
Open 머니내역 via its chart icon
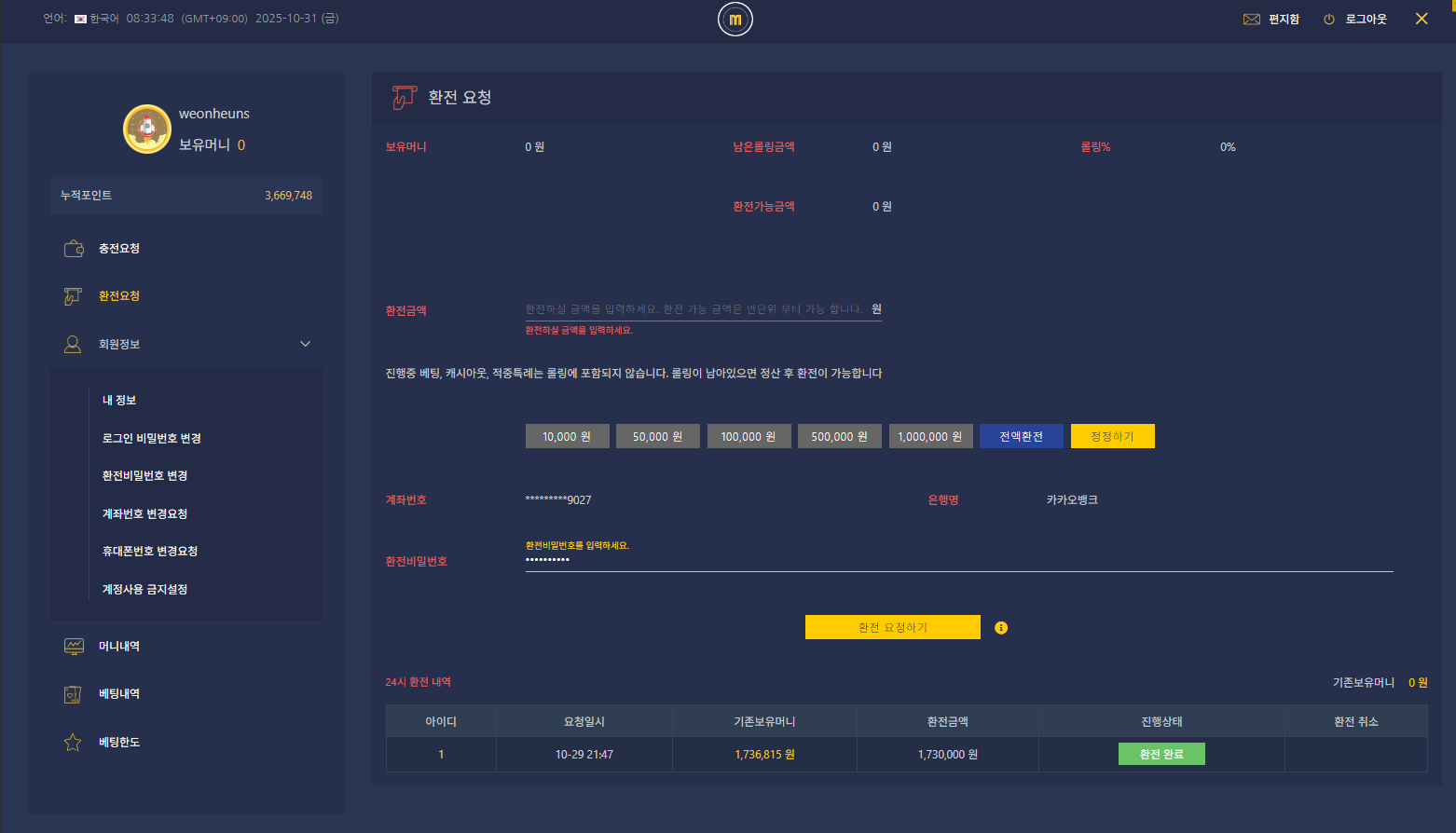(74, 647)
